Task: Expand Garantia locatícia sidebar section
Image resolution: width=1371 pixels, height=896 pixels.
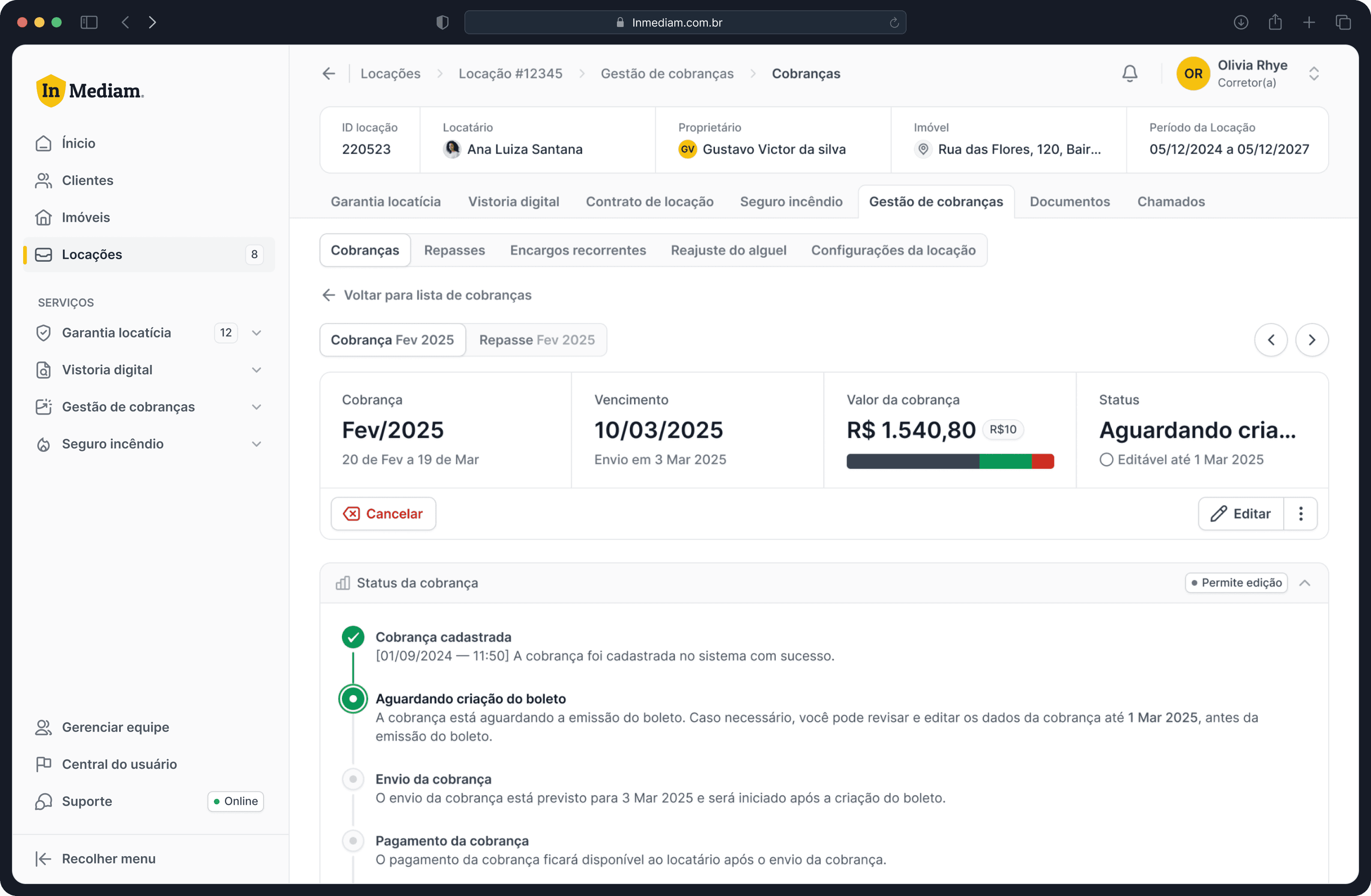Action: tap(256, 333)
